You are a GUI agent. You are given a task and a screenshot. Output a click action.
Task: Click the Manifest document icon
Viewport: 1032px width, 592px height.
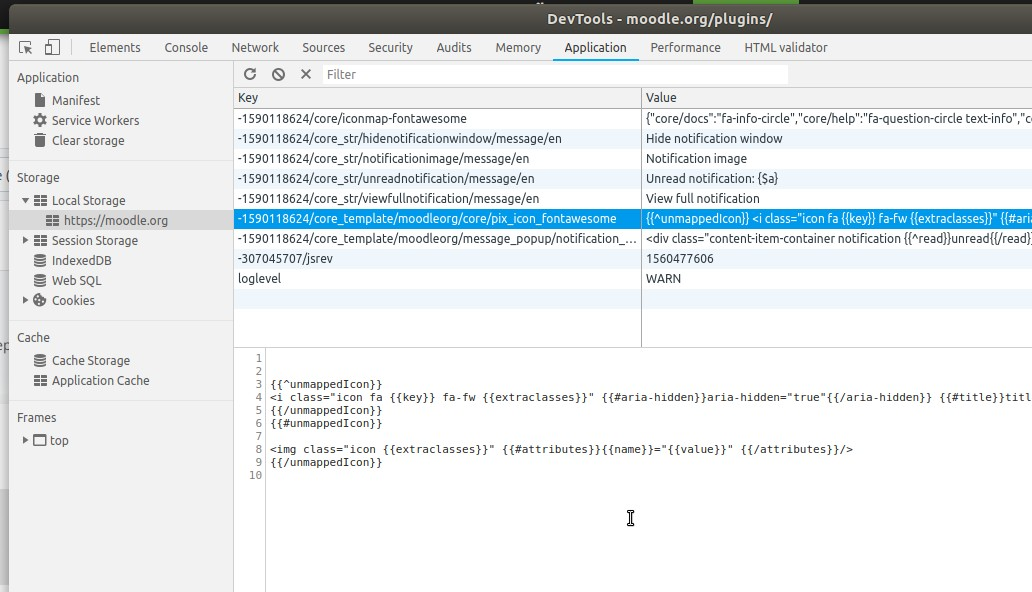40,100
